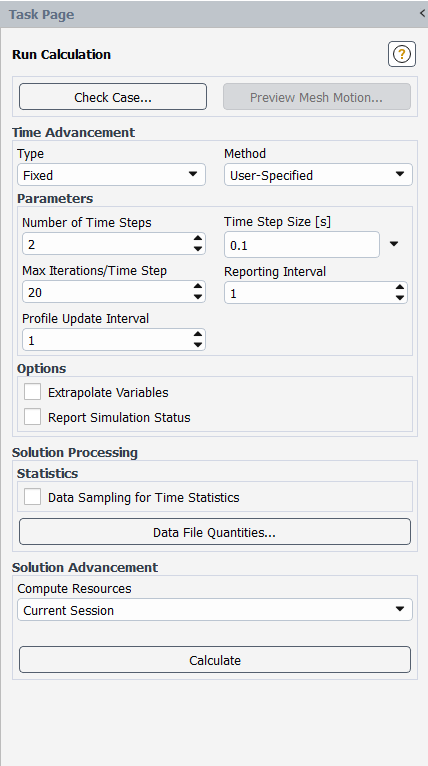Check the Report Simulation Status option
The image size is (428, 766).
[x=32, y=417]
